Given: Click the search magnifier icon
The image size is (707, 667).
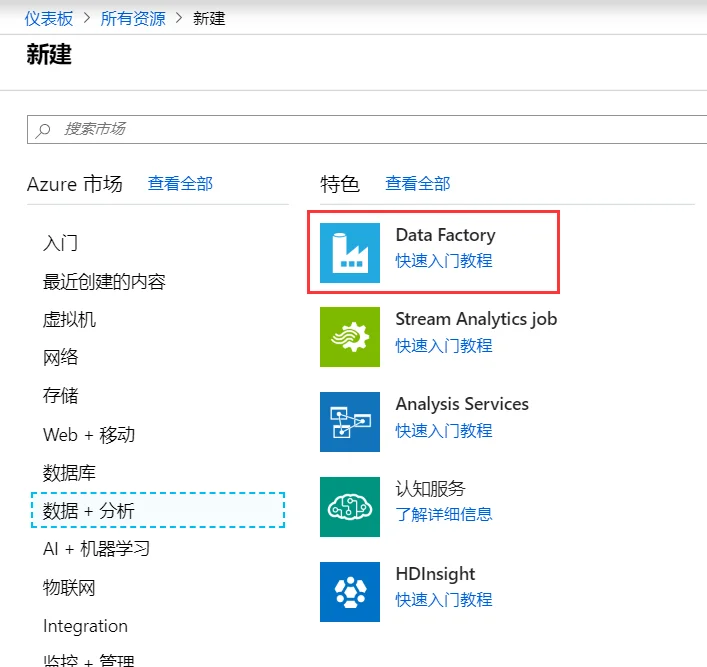Looking at the screenshot, I should (43, 130).
